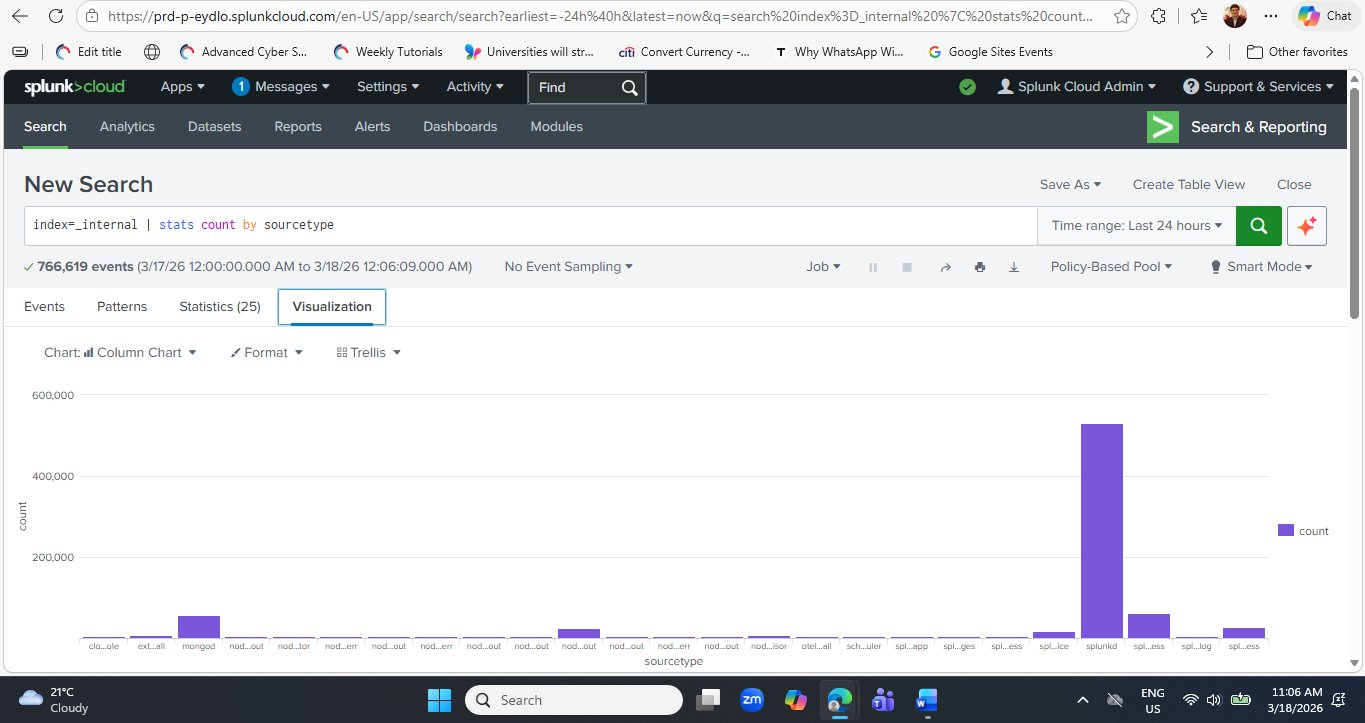Click the tall splunkd bar in the chart
This screenshot has width=1365, height=723.
pos(1101,530)
